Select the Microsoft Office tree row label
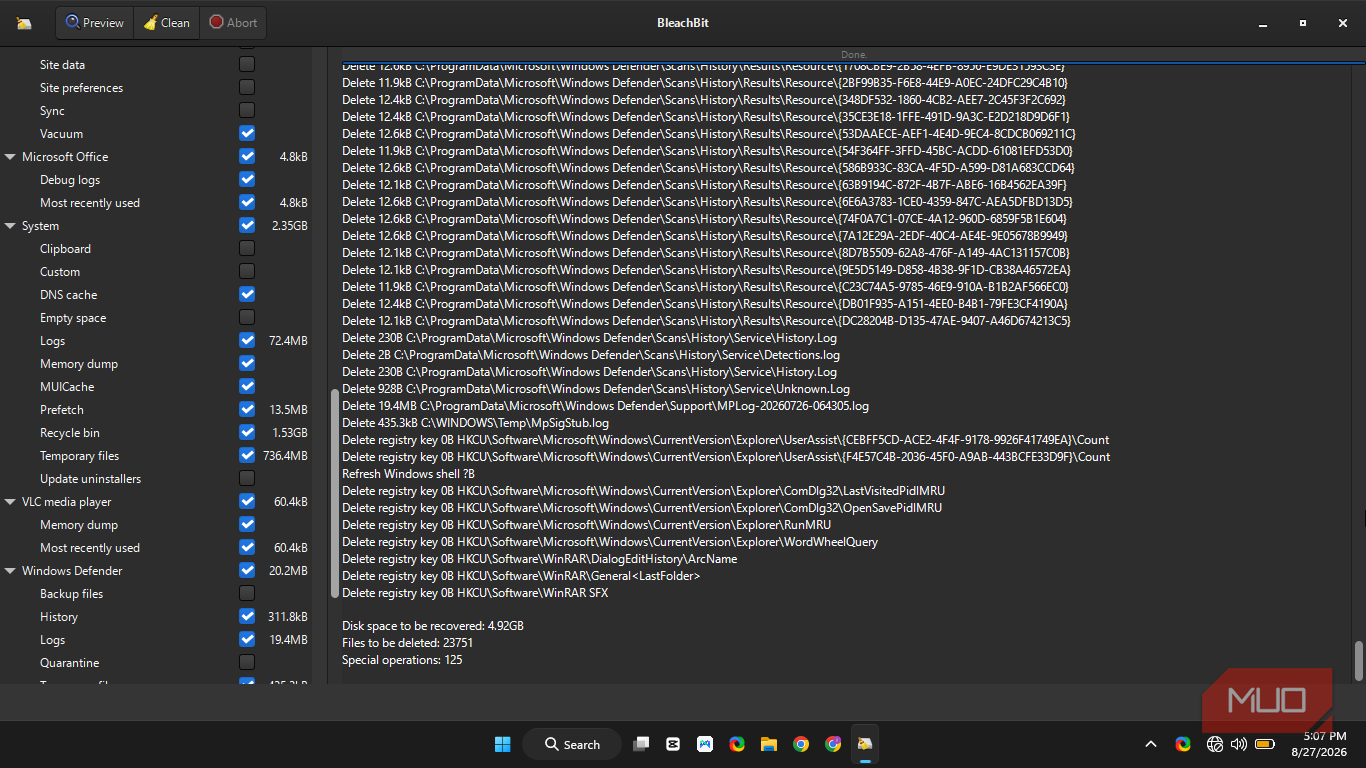Screen dimensions: 1366x768 pyautogui.click(x=65, y=157)
